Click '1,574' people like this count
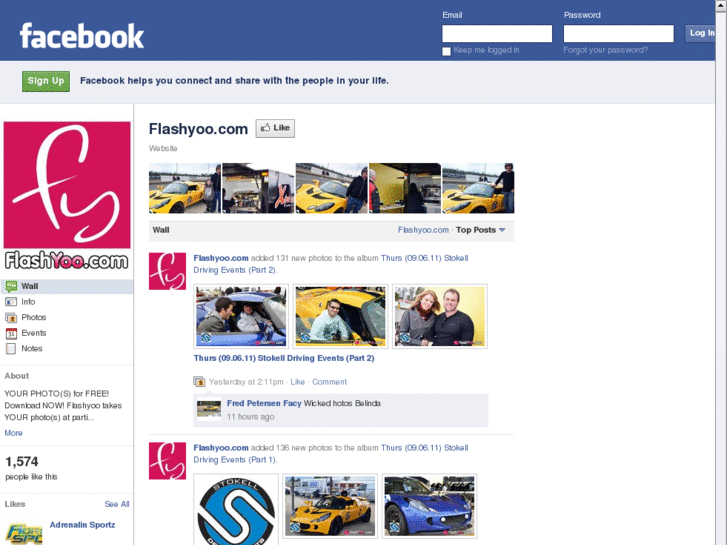Image resolution: width=727 pixels, height=545 pixels. pyautogui.click(x=22, y=462)
